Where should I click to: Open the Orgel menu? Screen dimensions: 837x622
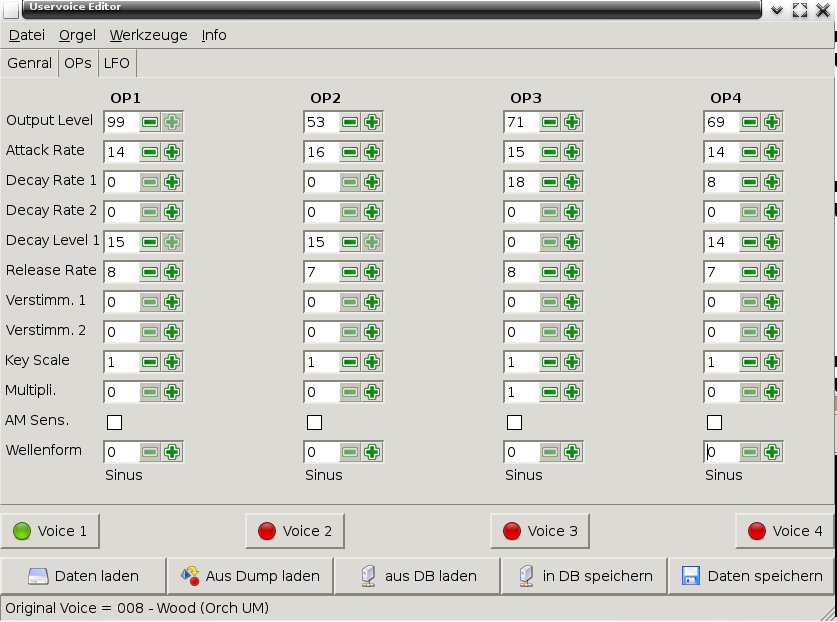tap(77, 35)
